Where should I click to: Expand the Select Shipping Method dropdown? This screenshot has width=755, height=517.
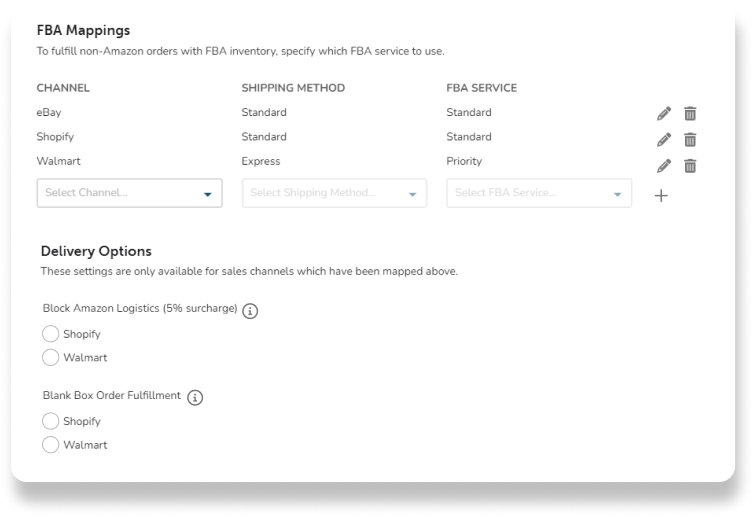tap(334, 193)
